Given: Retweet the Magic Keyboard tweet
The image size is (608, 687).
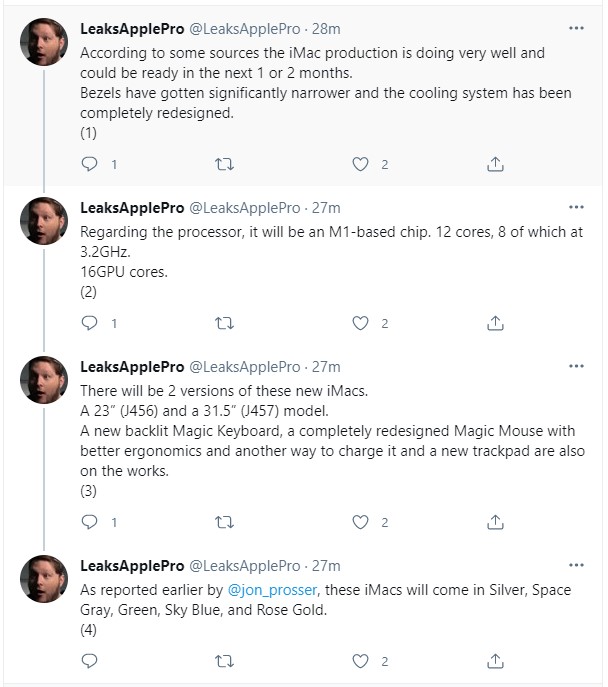Looking at the screenshot, I should [225, 521].
